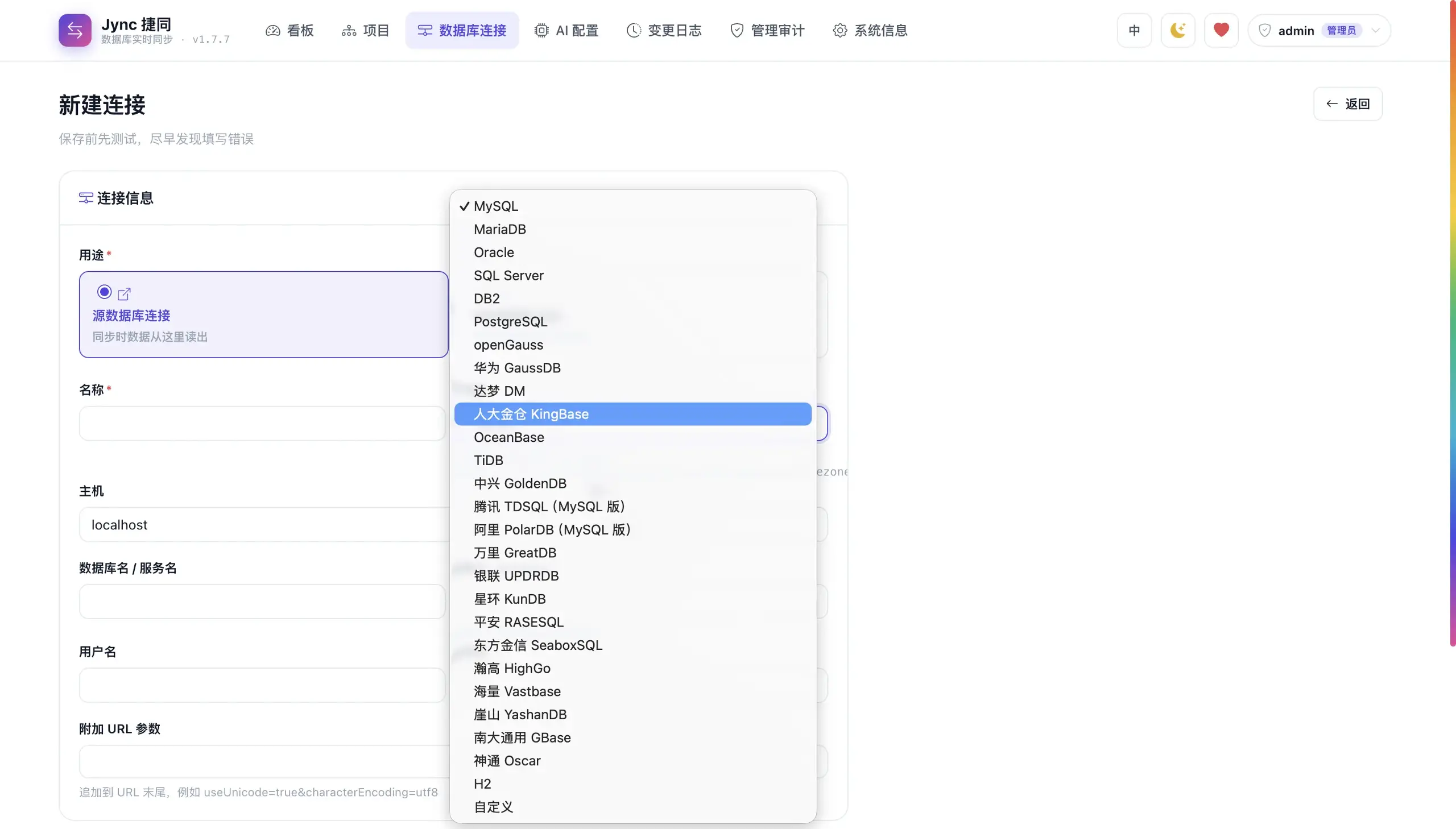This screenshot has width=1456, height=829.
Task: Open the 变更日志 changelog tab
Action: [x=664, y=30]
